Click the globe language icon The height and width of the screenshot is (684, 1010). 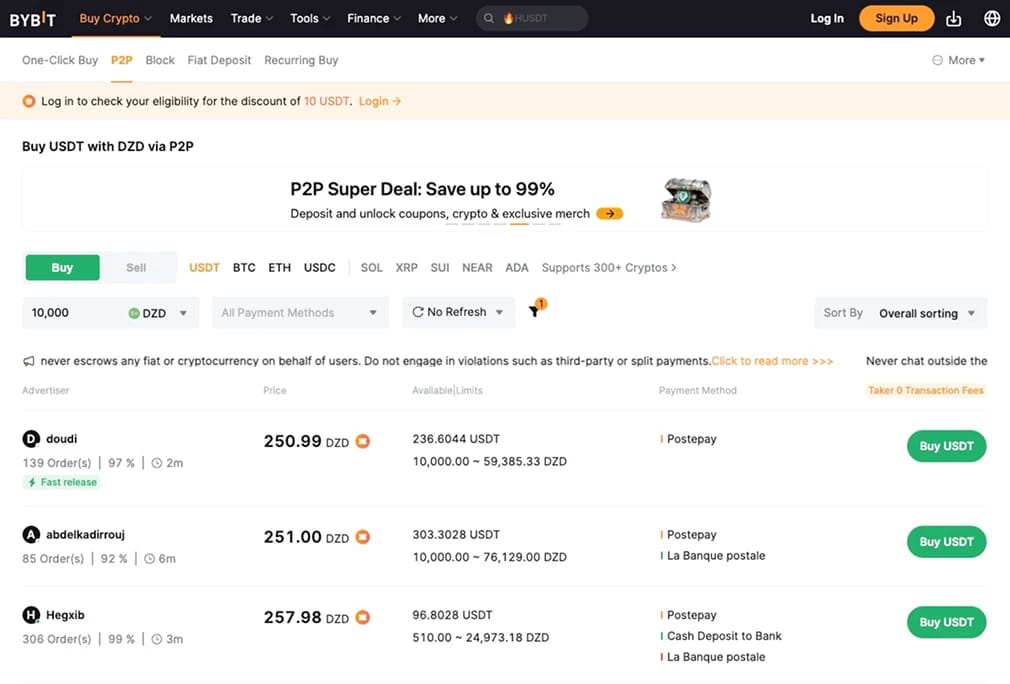pyautogui.click(x=992, y=18)
